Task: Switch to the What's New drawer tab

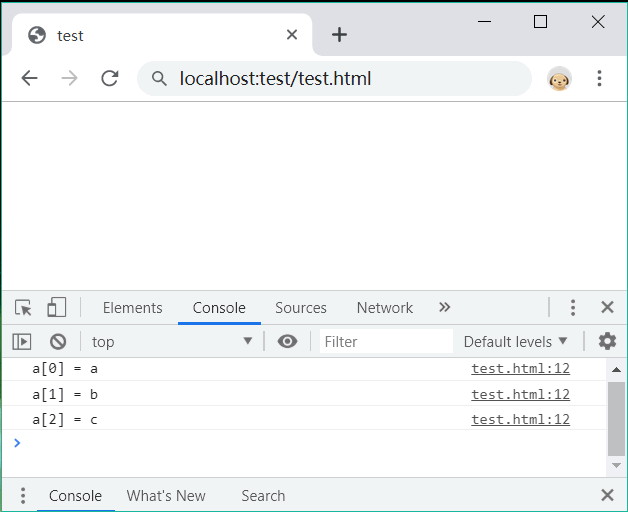Action: coord(166,496)
